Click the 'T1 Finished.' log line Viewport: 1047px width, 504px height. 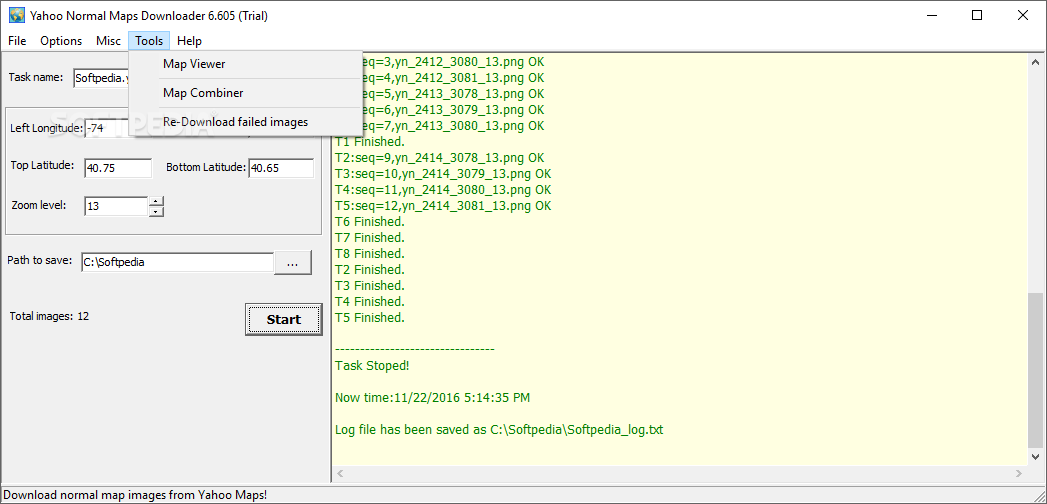(370, 142)
